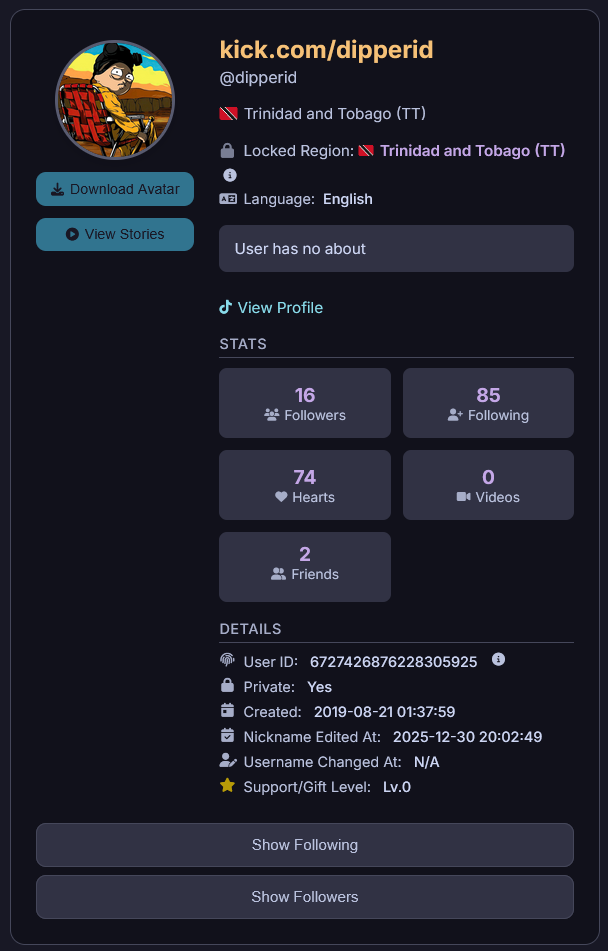Viewport: 608px width, 951px height.
Task: Open View Stories
Action: point(115,234)
